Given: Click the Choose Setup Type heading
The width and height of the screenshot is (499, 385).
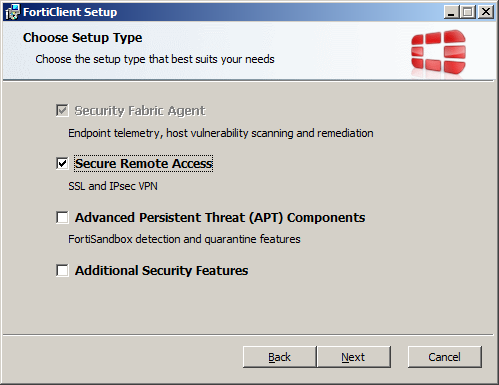Looking at the screenshot, I should point(83,38).
